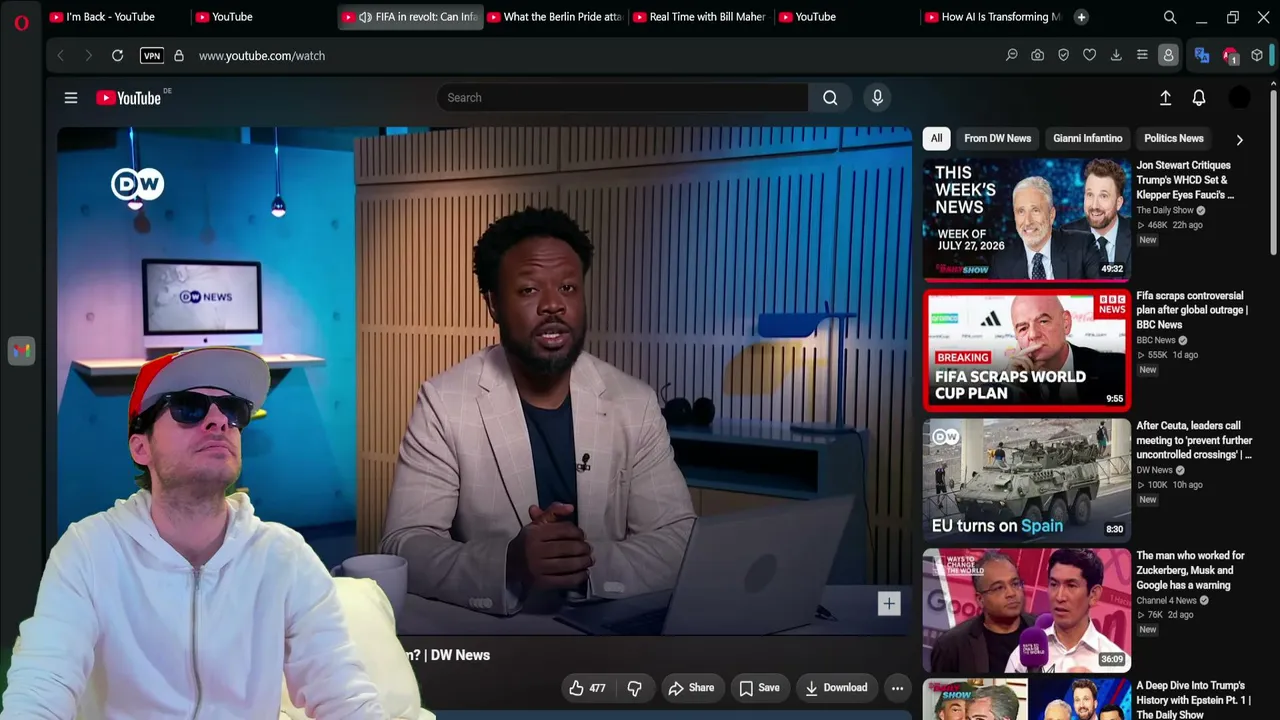The width and height of the screenshot is (1280, 720).
Task: Start voice search with the microphone
Action: click(877, 98)
